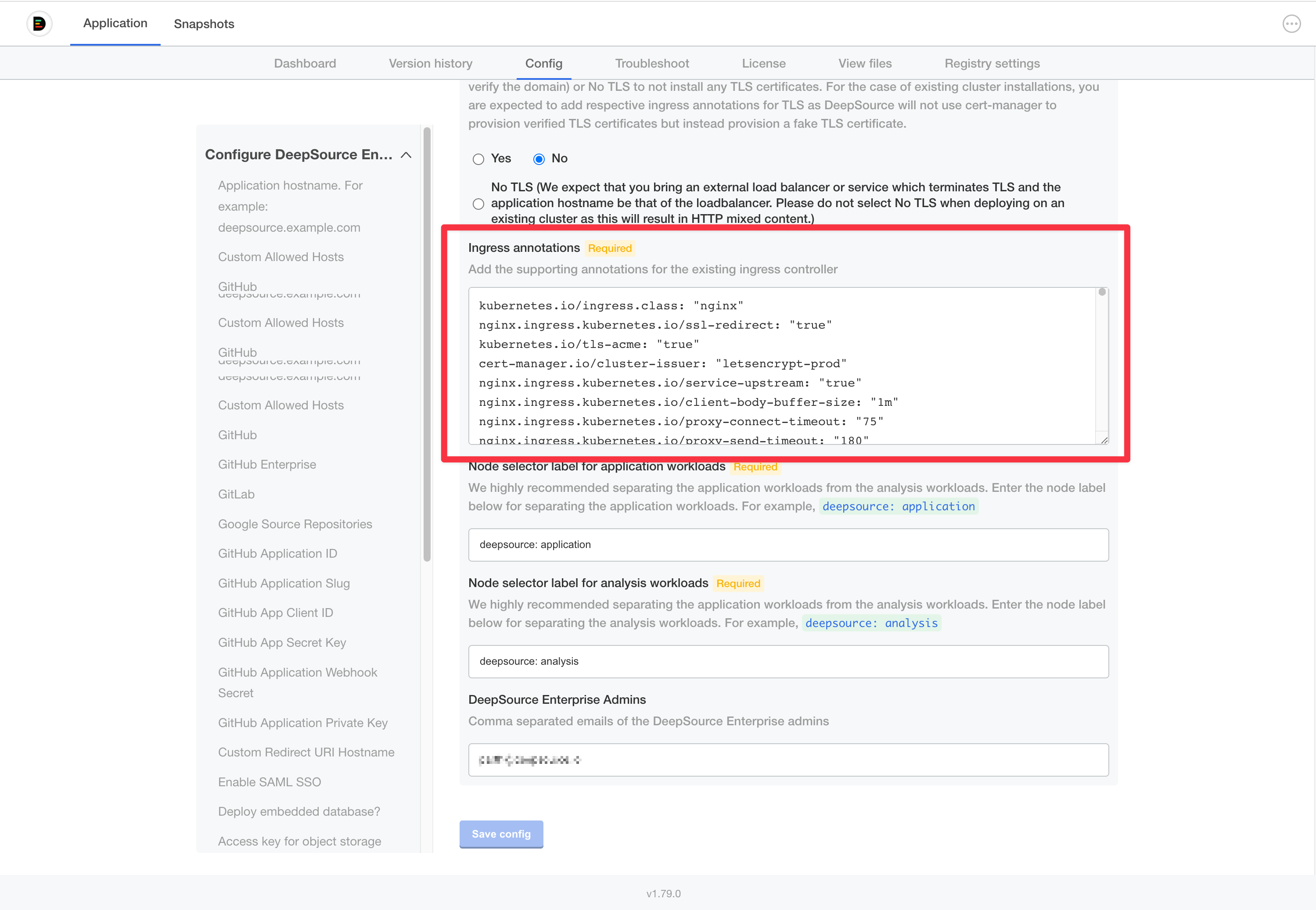Select the No TLS radio option
The height and width of the screenshot is (910, 1316).
coord(478,204)
